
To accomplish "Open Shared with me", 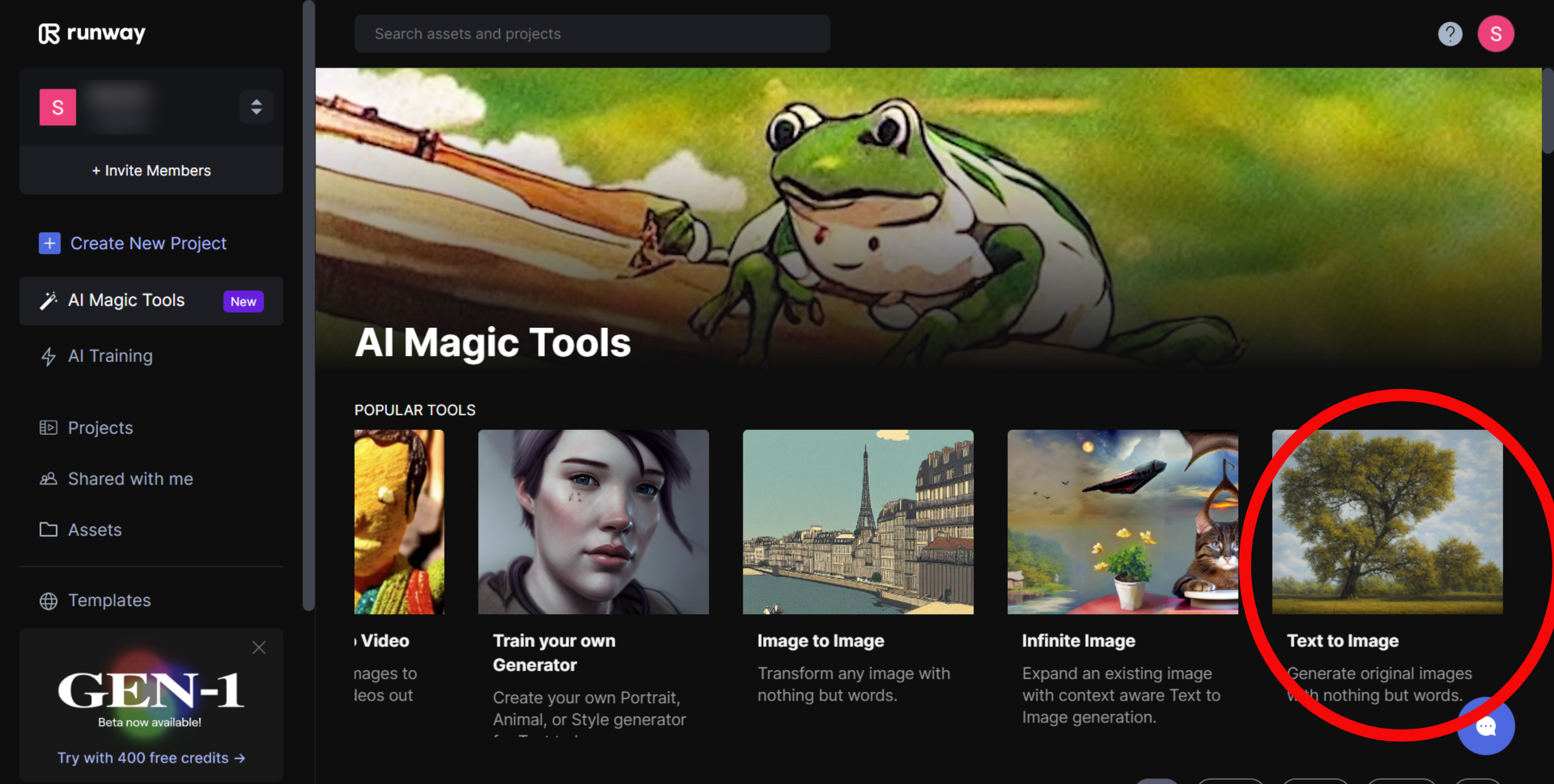I will tap(130, 479).
